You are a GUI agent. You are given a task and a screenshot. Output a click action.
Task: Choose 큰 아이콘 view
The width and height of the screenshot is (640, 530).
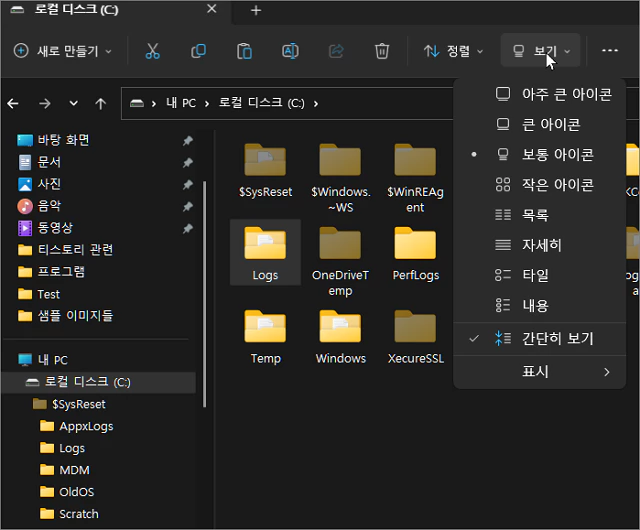[540, 125]
